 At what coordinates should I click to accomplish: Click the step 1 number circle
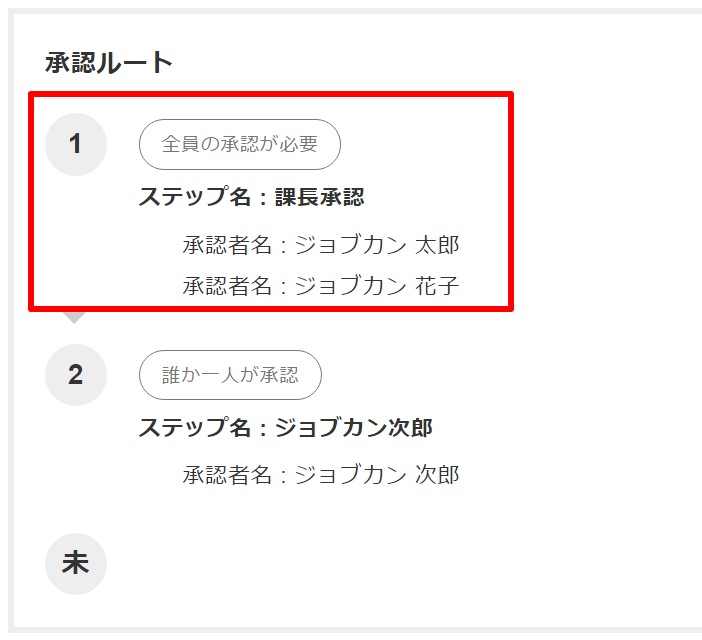point(76,145)
